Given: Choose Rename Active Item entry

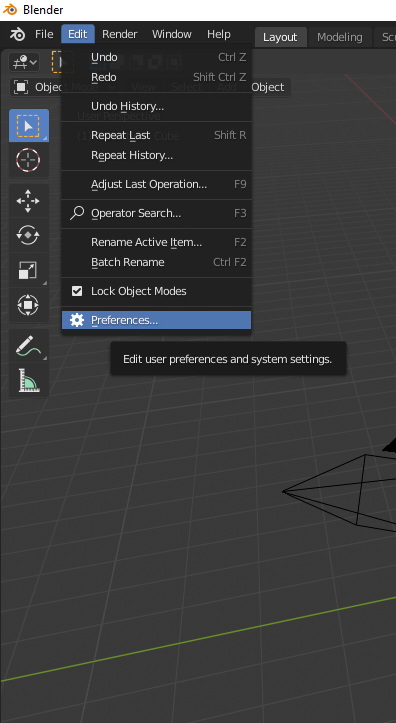Looking at the screenshot, I should pos(157,243).
